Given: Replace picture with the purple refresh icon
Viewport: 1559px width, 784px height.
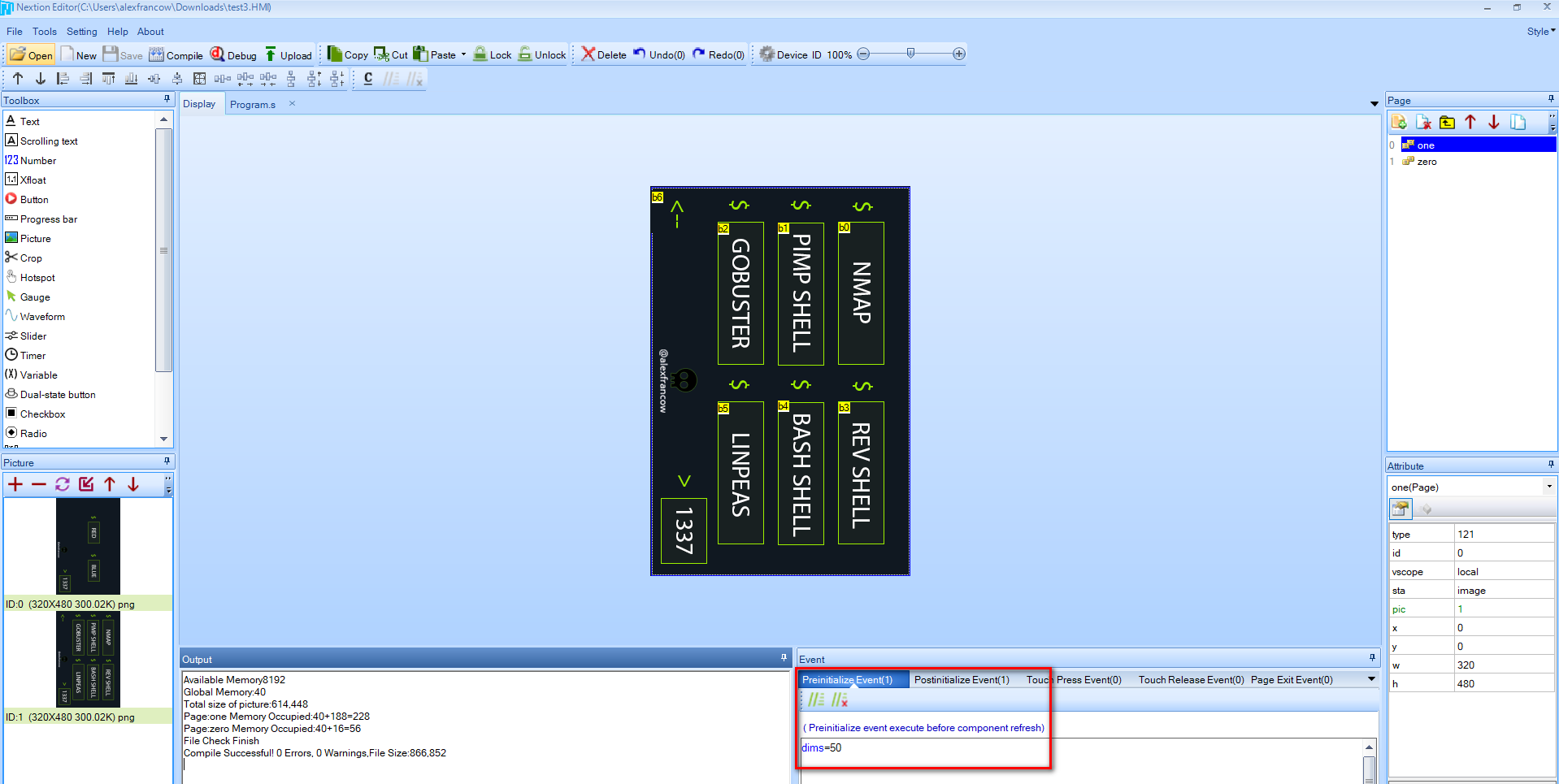Looking at the screenshot, I should [x=63, y=484].
